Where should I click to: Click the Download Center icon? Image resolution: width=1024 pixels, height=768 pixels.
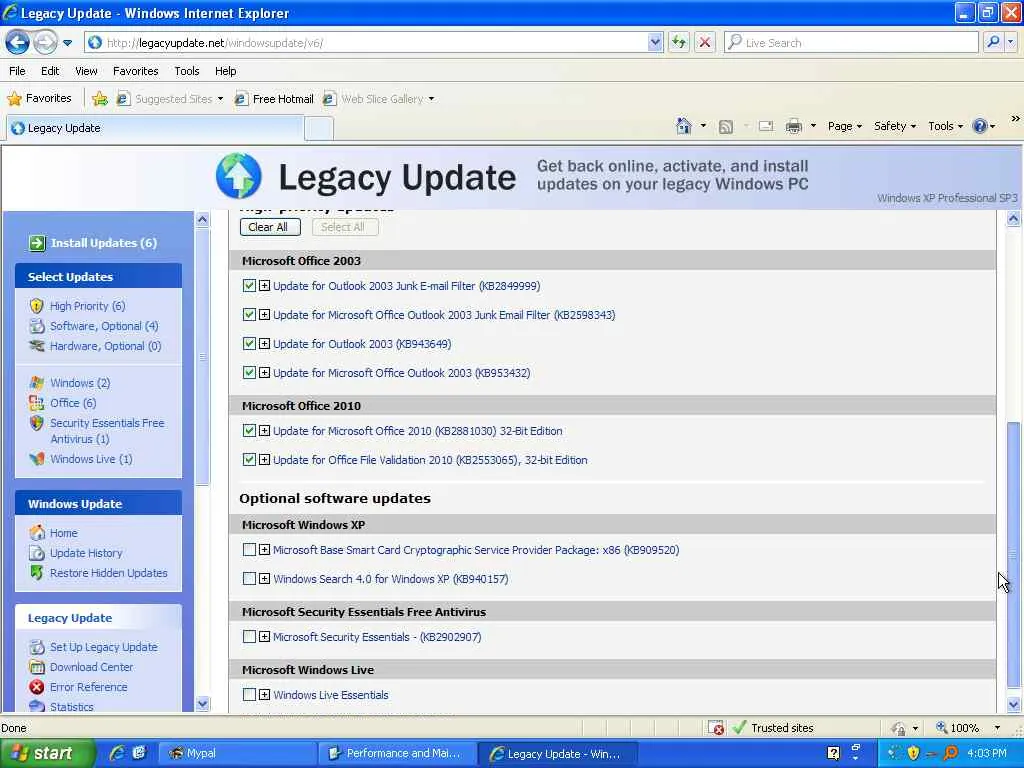pyautogui.click(x=37, y=667)
